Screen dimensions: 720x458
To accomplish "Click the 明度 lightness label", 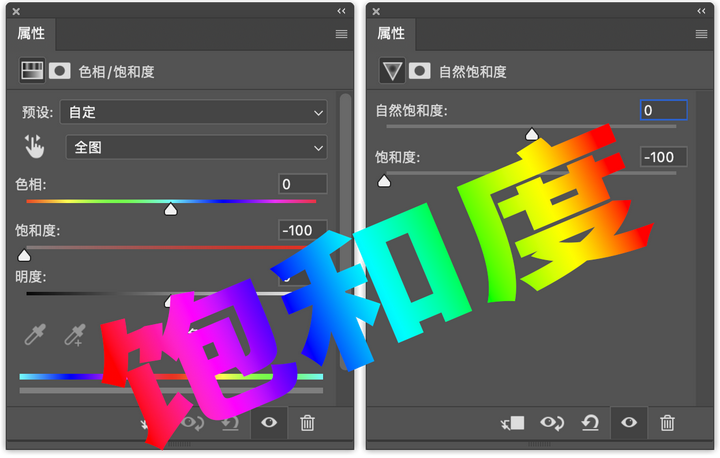I will pyautogui.click(x=31, y=277).
